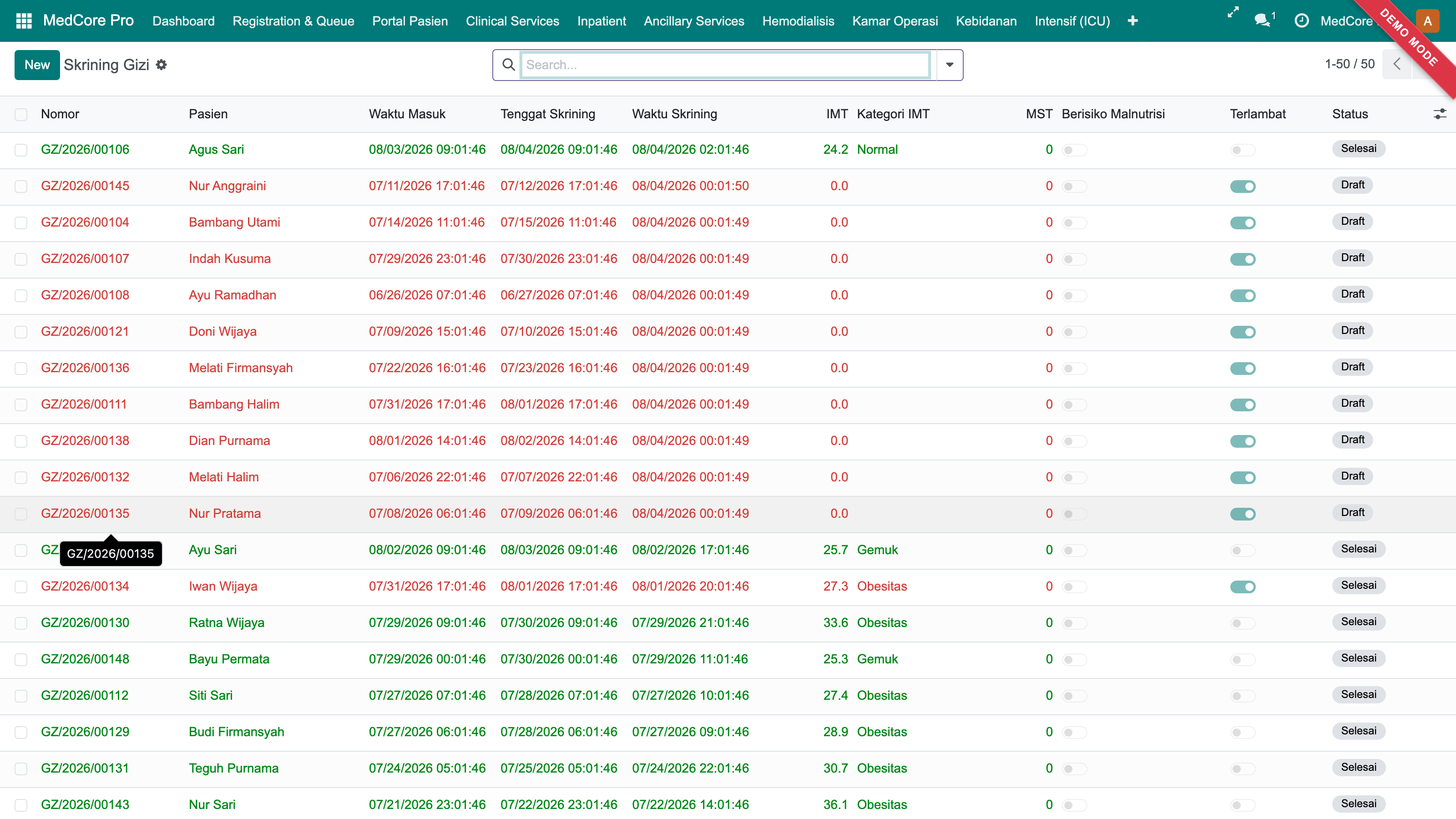Open the Intensif (ICU) menu
1456x819 pixels.
tap(1072, 21)
